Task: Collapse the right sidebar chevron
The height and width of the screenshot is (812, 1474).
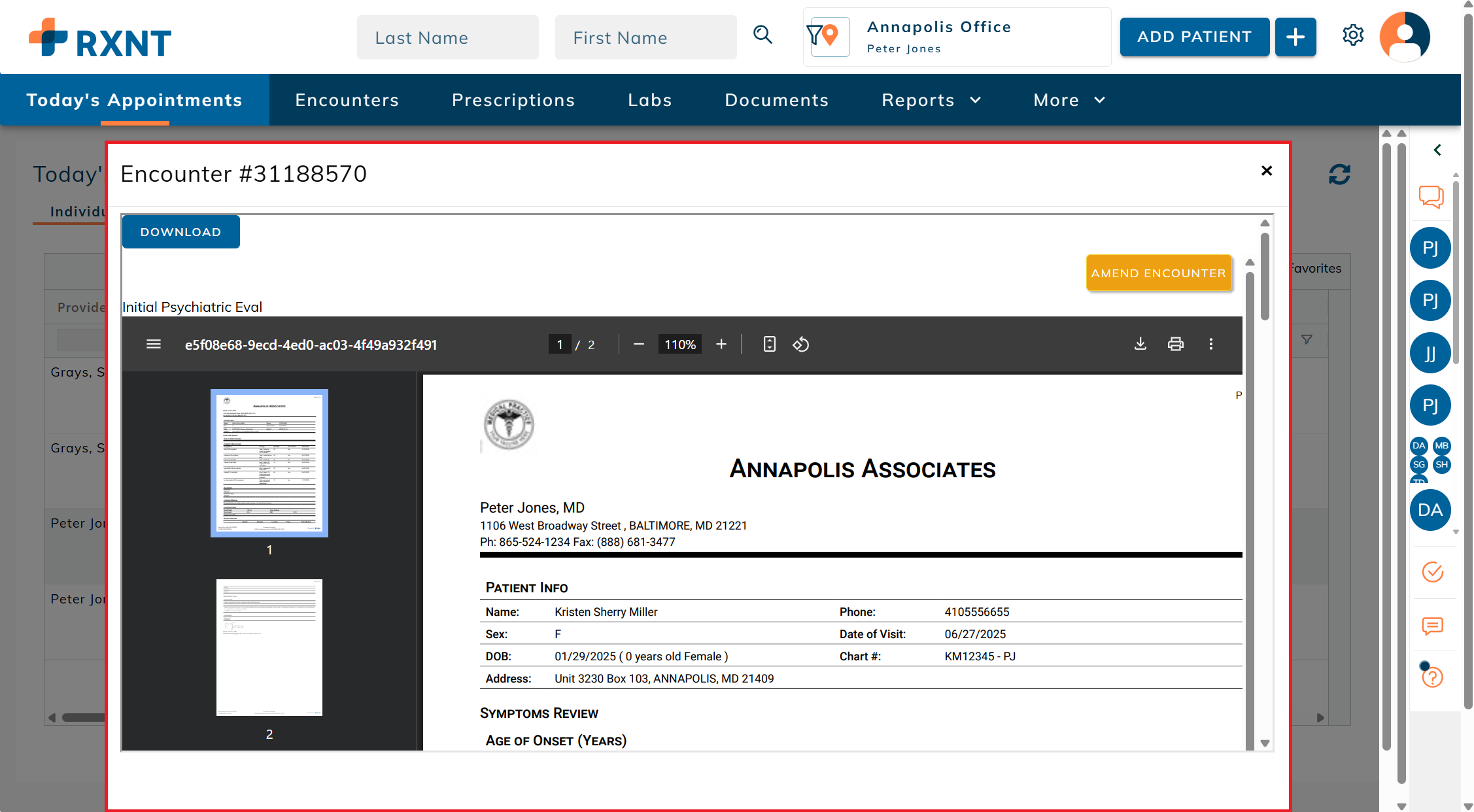Action: [x=1437, y=150]
